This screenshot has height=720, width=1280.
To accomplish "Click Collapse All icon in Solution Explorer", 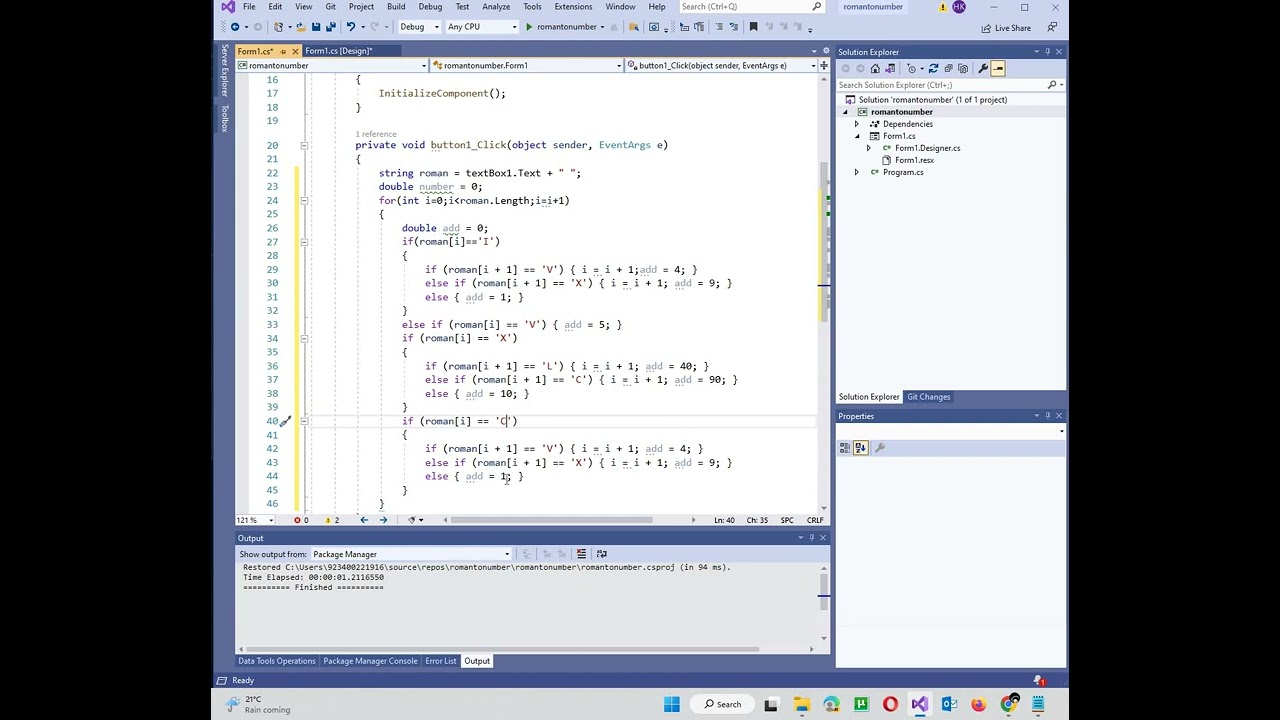I will (x=948, y=68).
